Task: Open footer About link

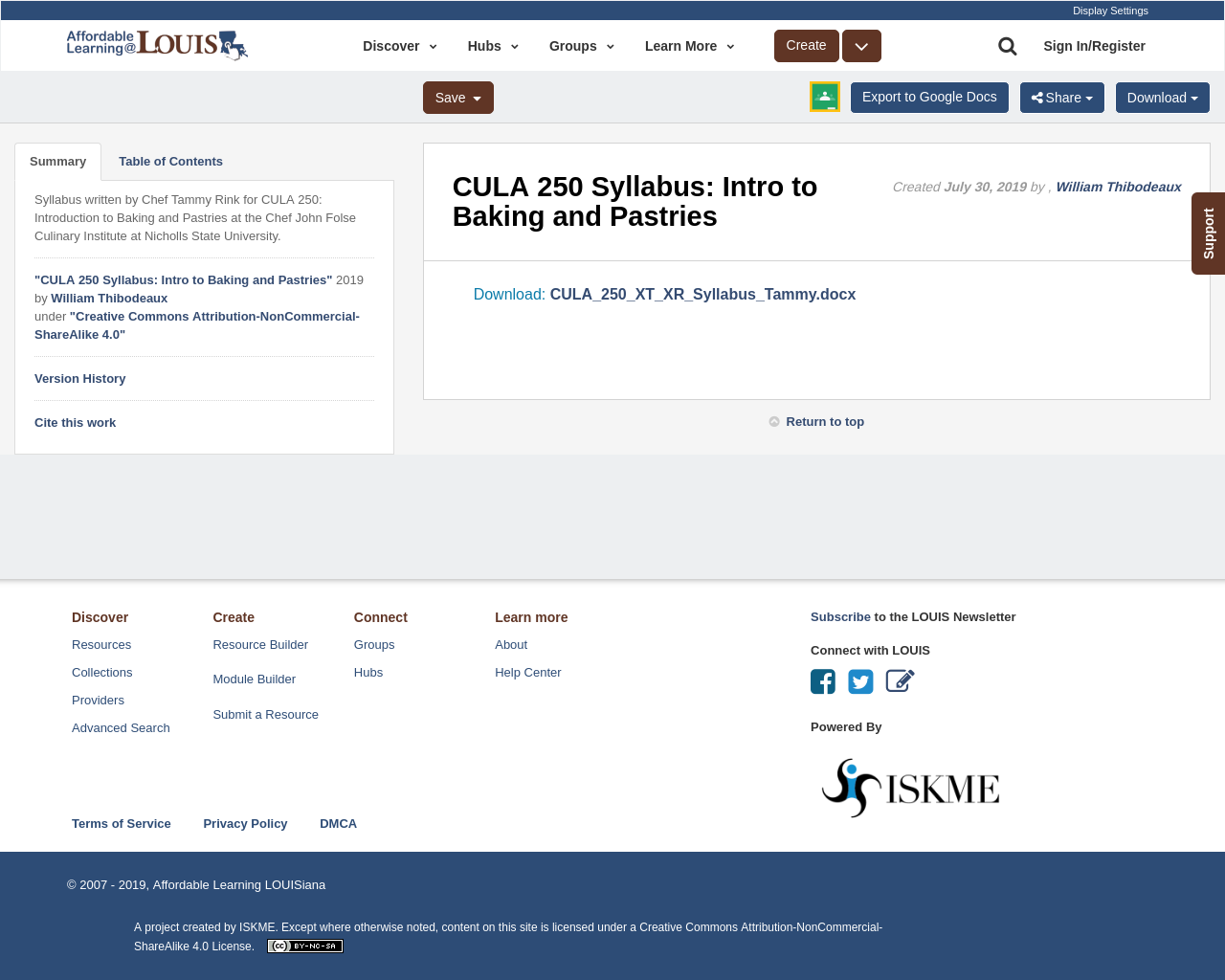Action: [x=511, y=645]
